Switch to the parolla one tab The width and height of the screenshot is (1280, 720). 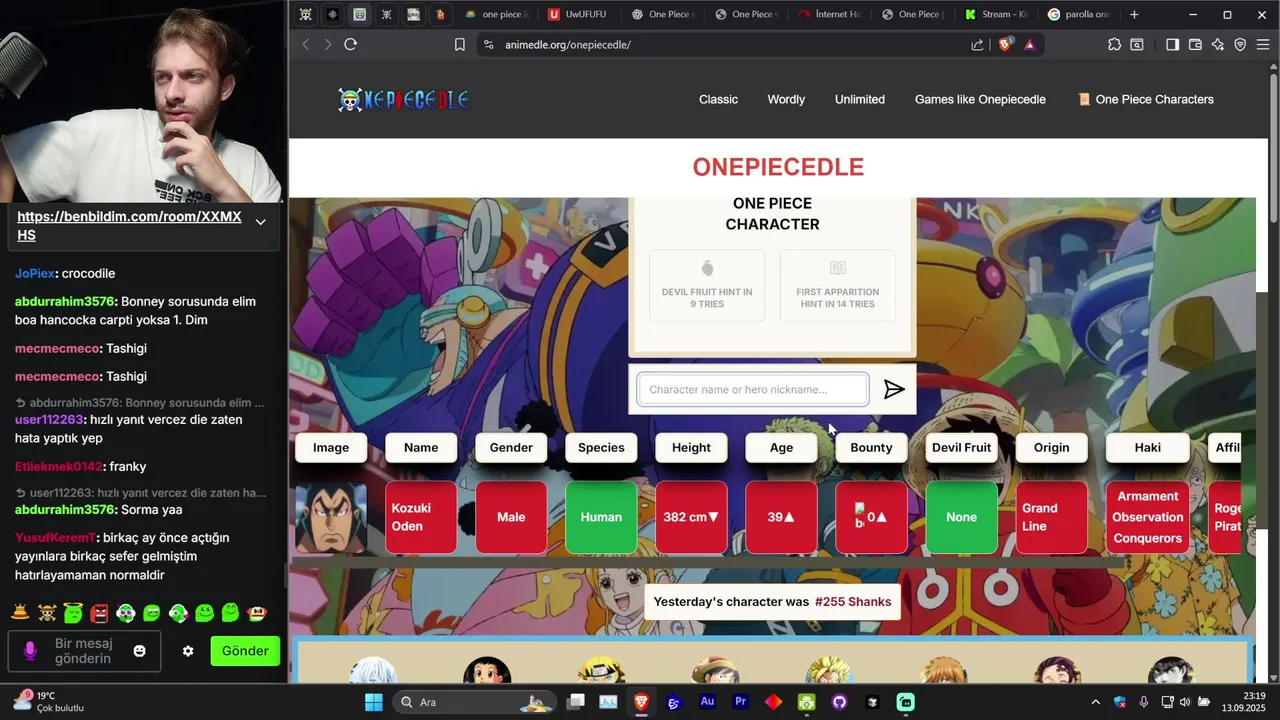coord(1078,14)
